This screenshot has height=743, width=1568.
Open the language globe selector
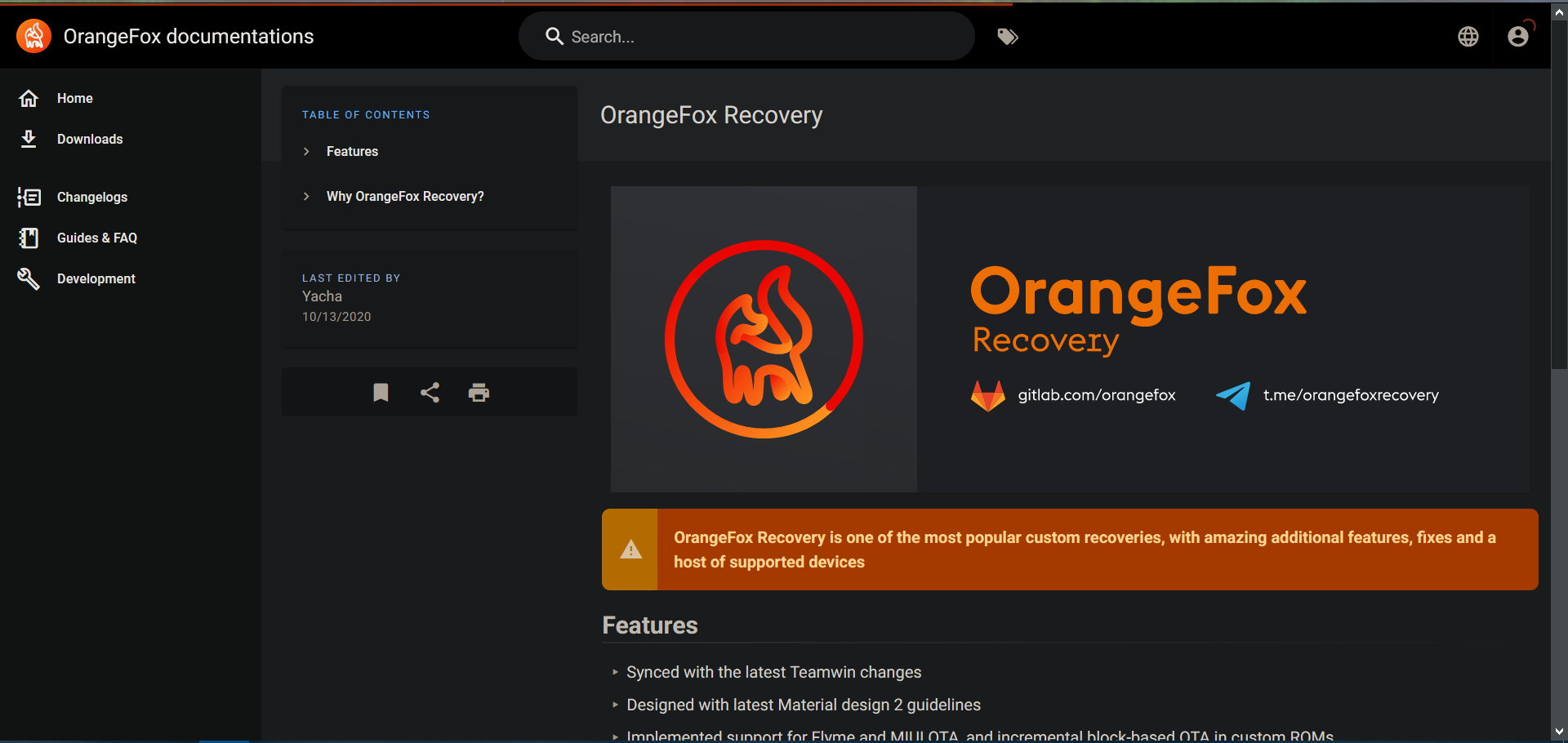click(1468, 37)
